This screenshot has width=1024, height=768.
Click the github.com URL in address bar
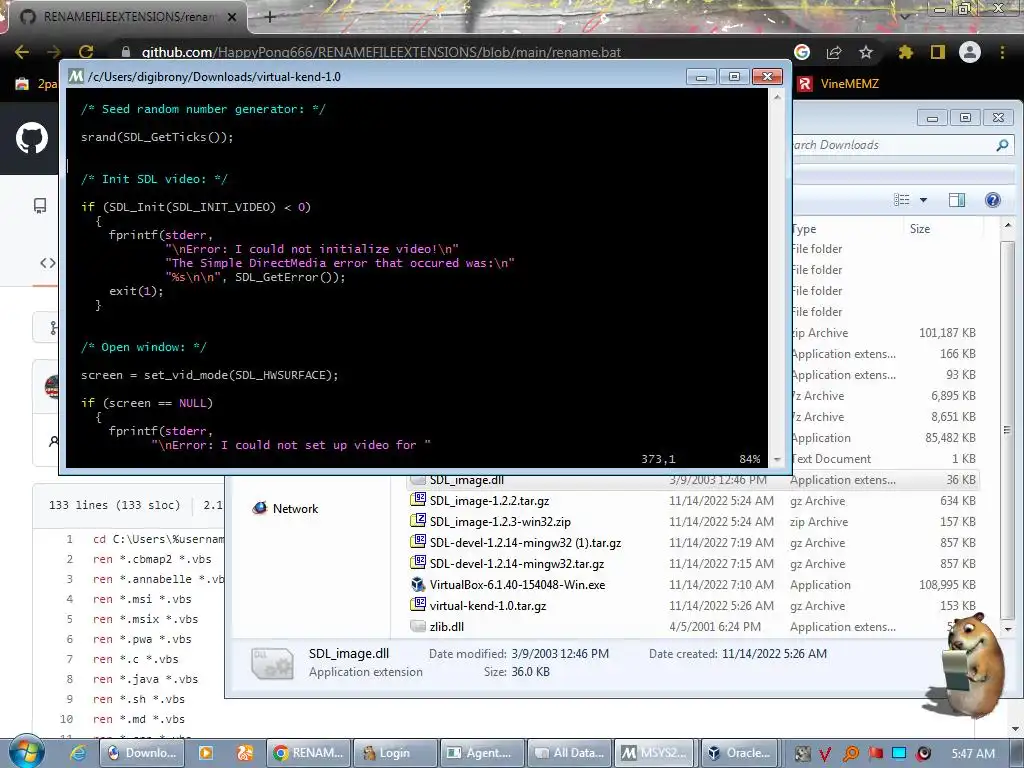381,52
